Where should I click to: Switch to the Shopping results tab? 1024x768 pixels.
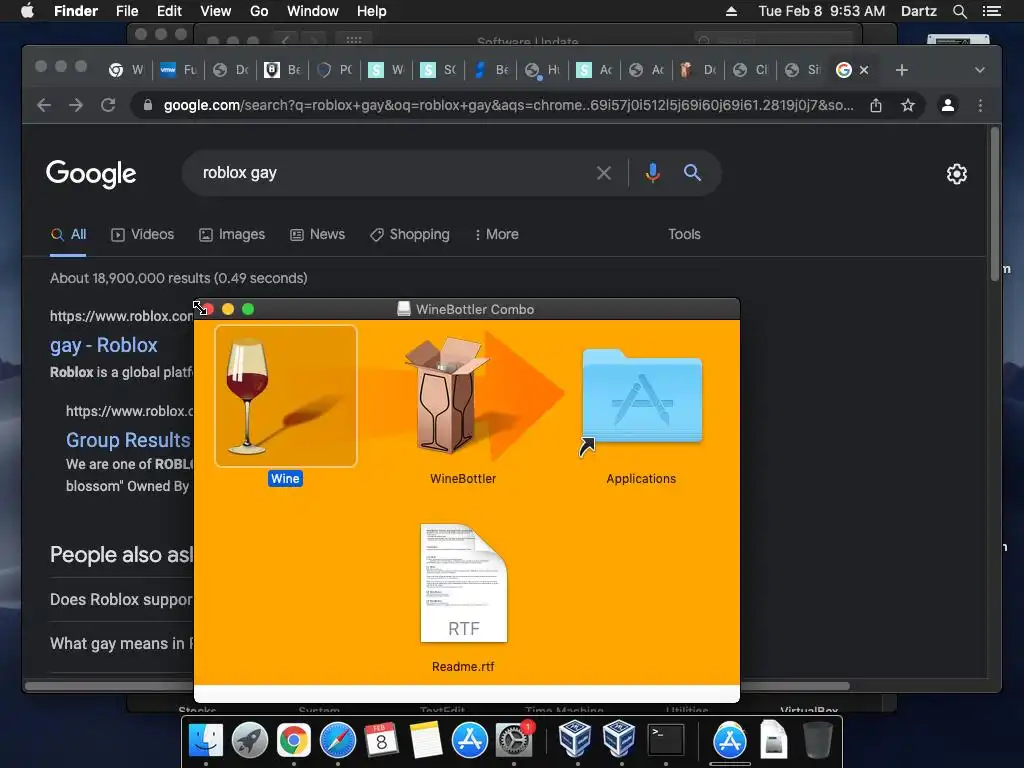[x=409, y=234]
